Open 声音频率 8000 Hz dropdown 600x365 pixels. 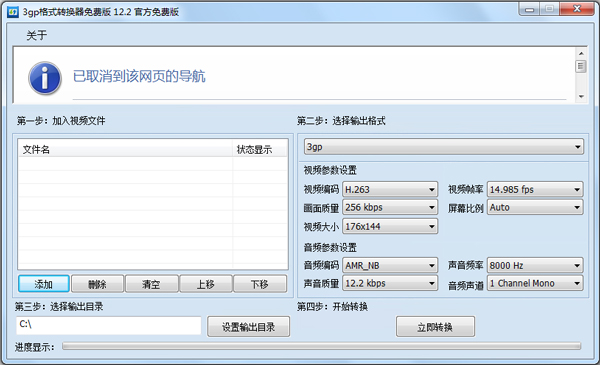coord(535,265)
